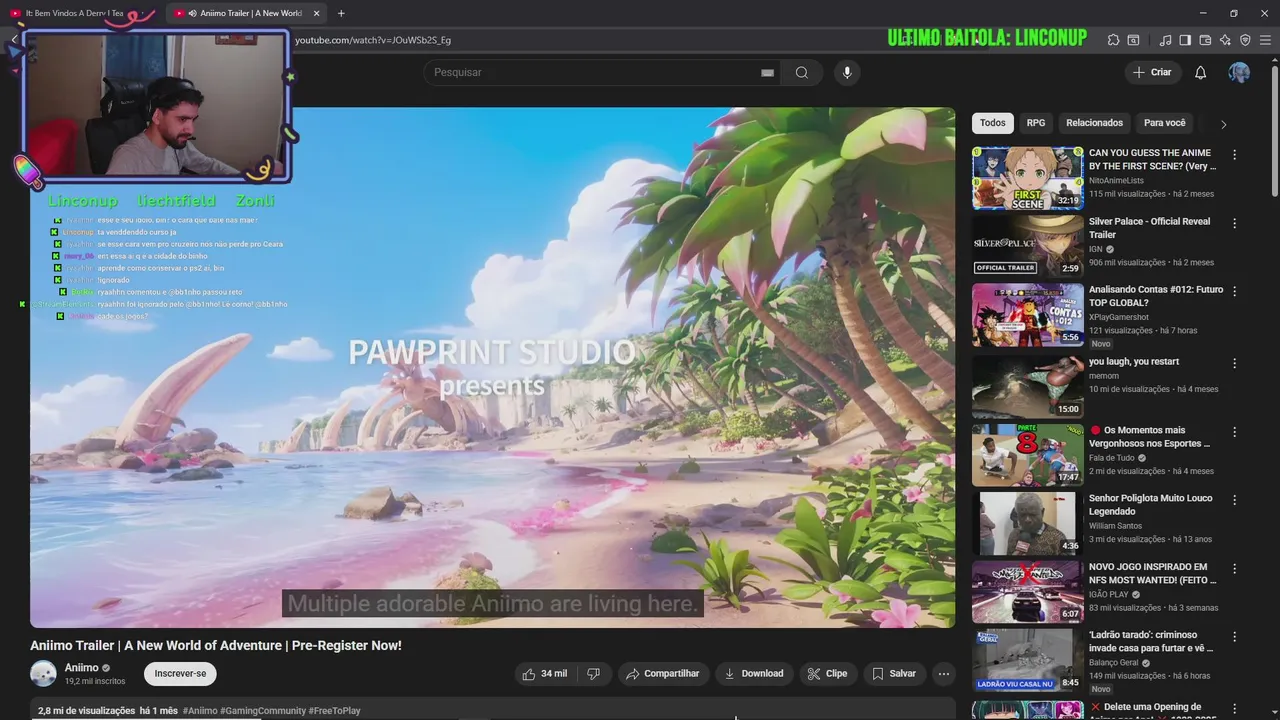Dislike the video with thumbs down

(x=593, y=674)
